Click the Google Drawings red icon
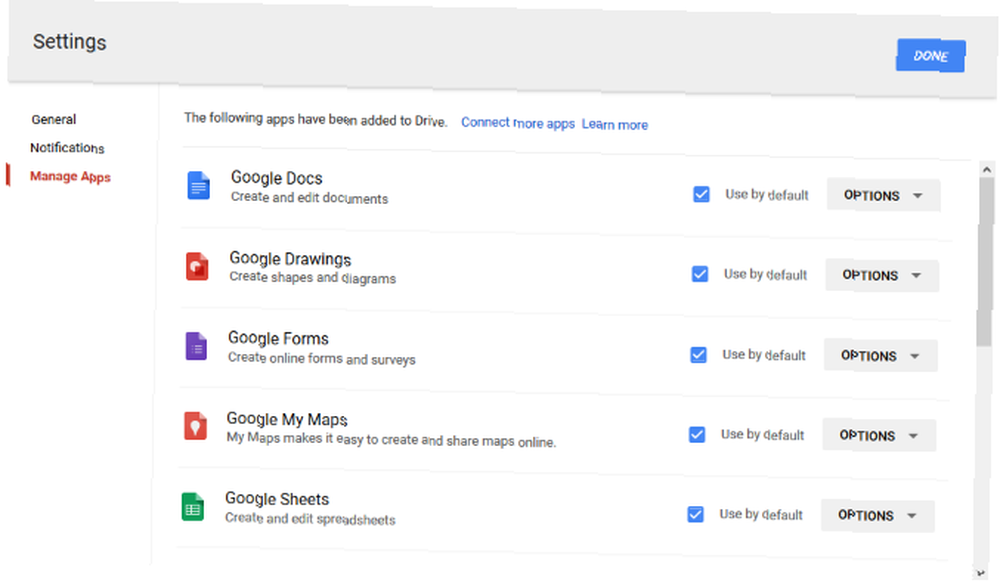Viewport: 1000px width, 583px height. (x=197, y=266)
